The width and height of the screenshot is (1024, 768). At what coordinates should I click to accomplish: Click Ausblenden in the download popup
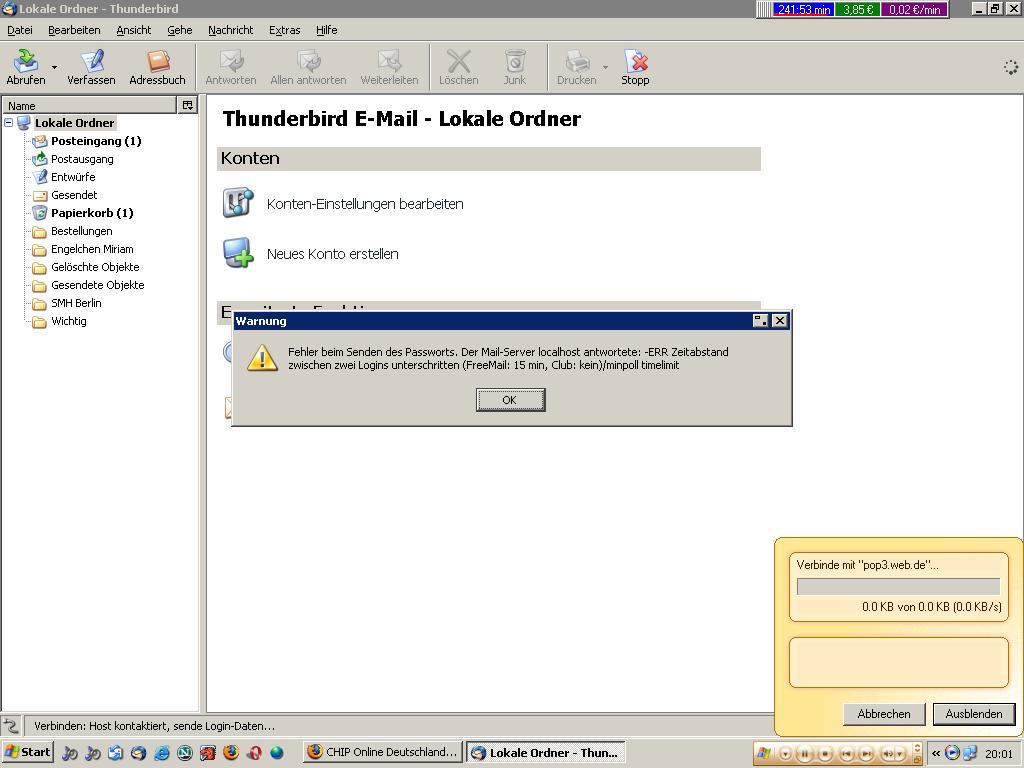click(x=974, y=714)
